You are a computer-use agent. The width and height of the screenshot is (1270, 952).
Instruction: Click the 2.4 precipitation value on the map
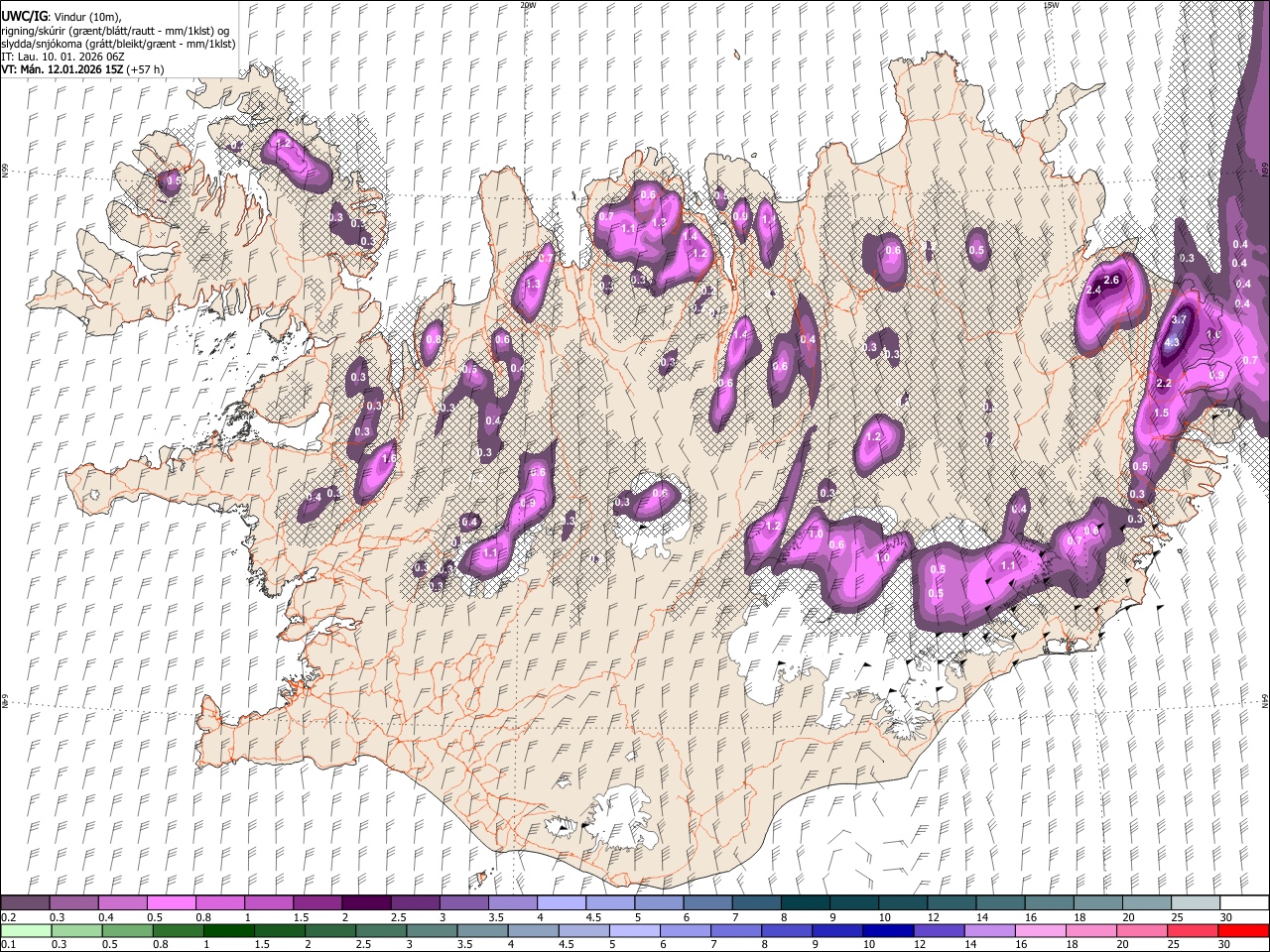pyautogui.click(x=1094, y=291)
